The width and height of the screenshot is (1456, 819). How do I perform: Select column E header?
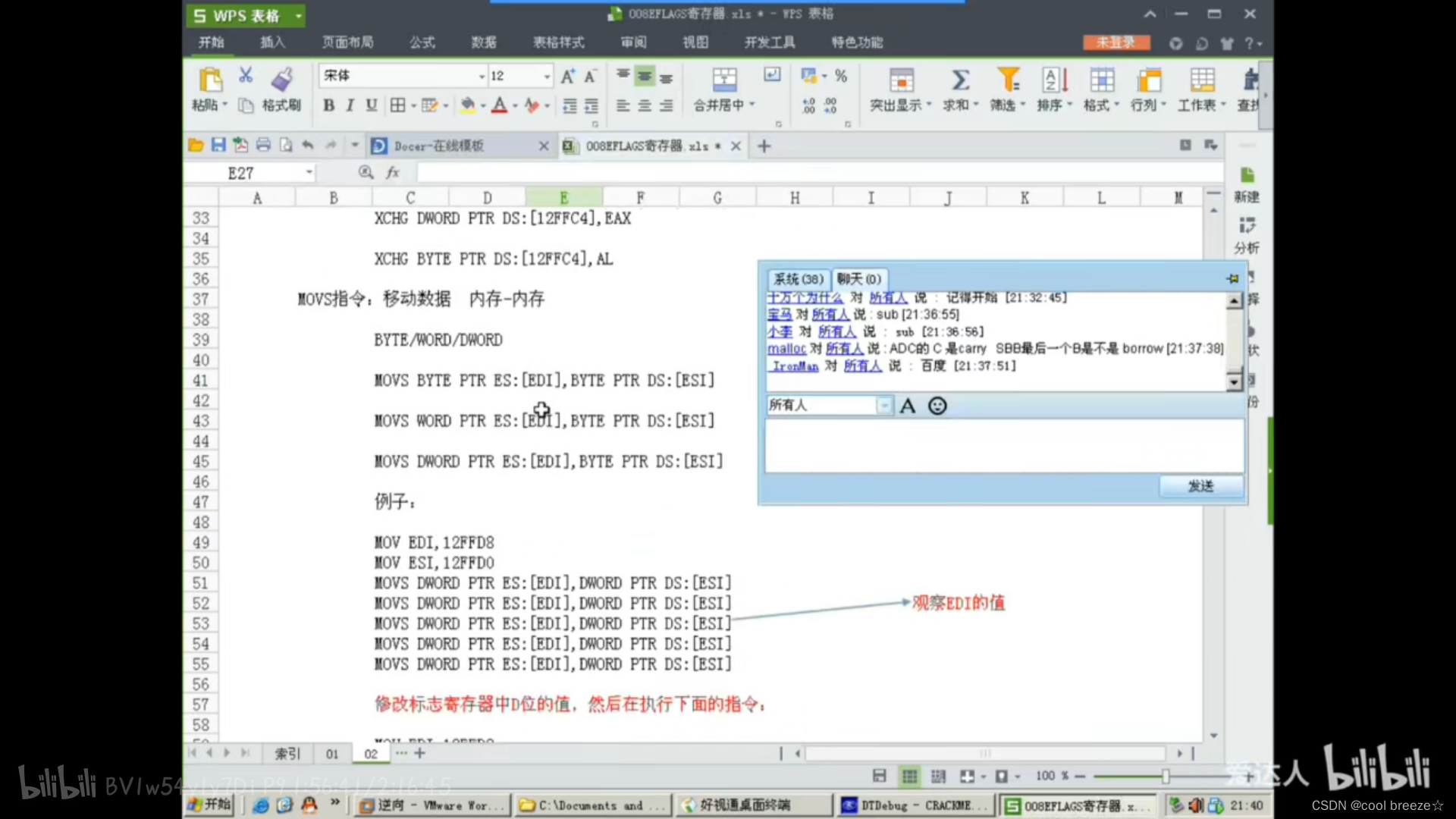point(564,198)
